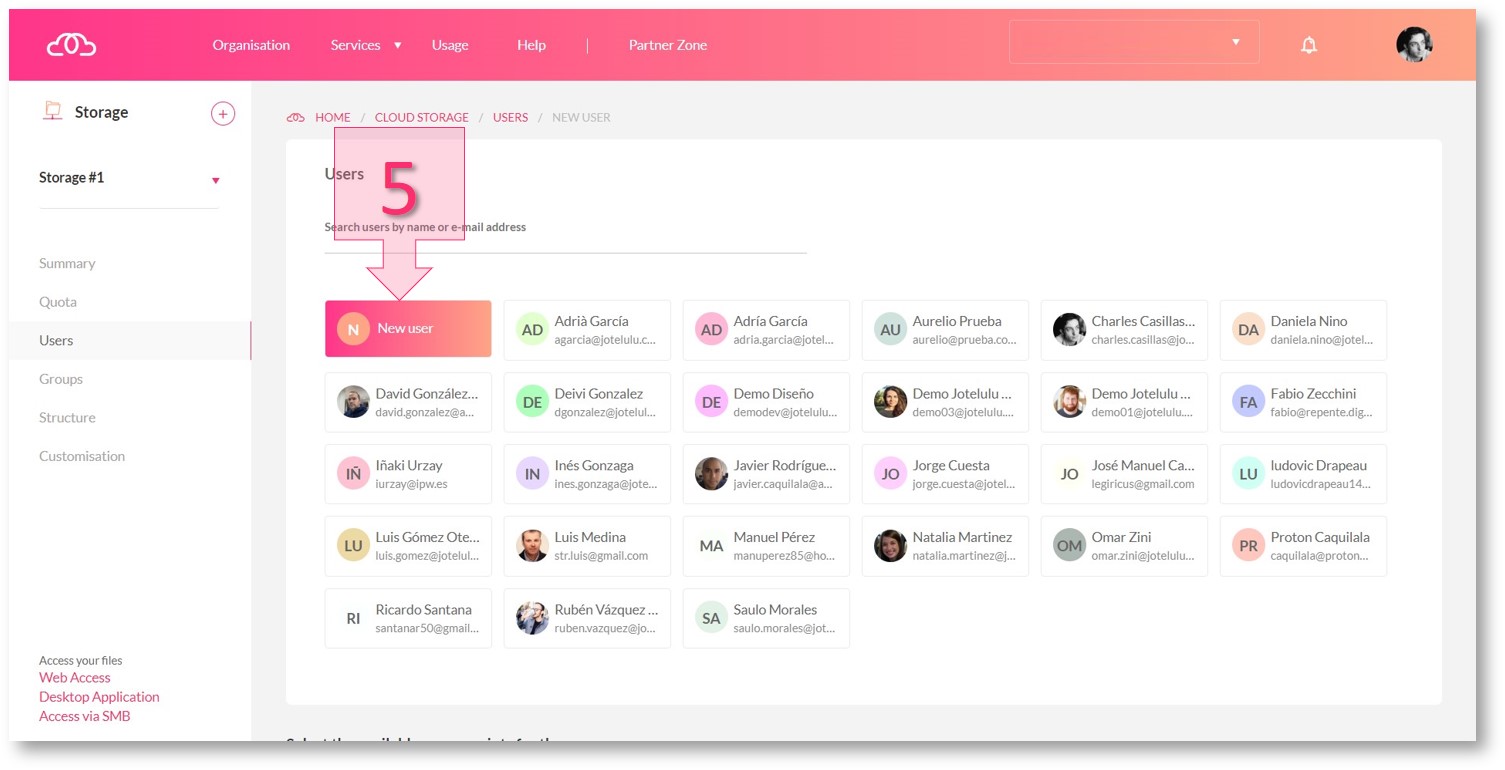Click Luis Medina's profile photo

(532, 546)
